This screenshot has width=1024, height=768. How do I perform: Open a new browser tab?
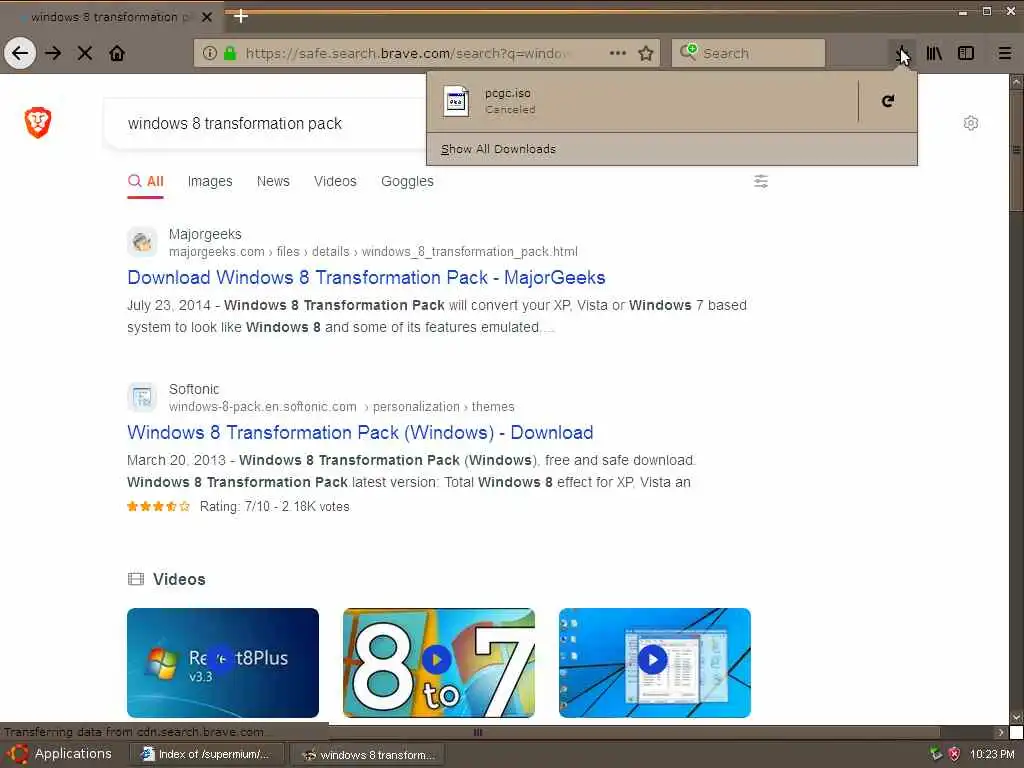coord(240,16)
